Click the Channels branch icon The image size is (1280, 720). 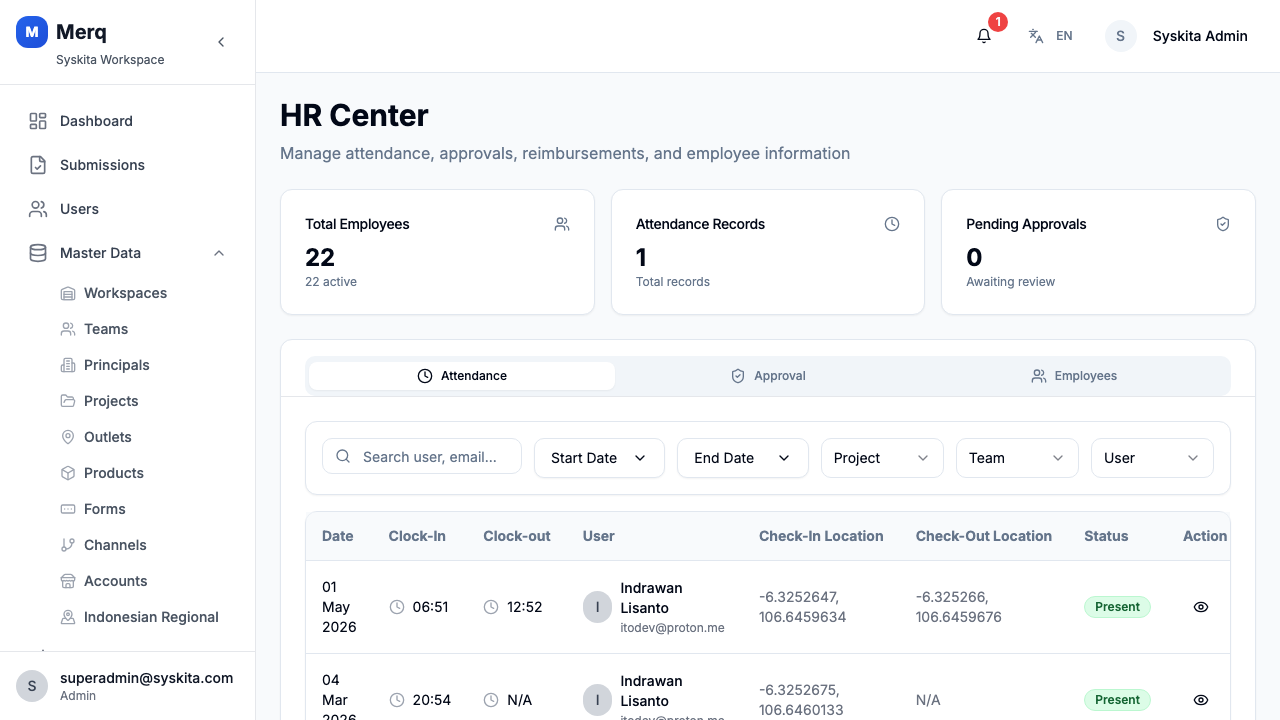[68, 545]
